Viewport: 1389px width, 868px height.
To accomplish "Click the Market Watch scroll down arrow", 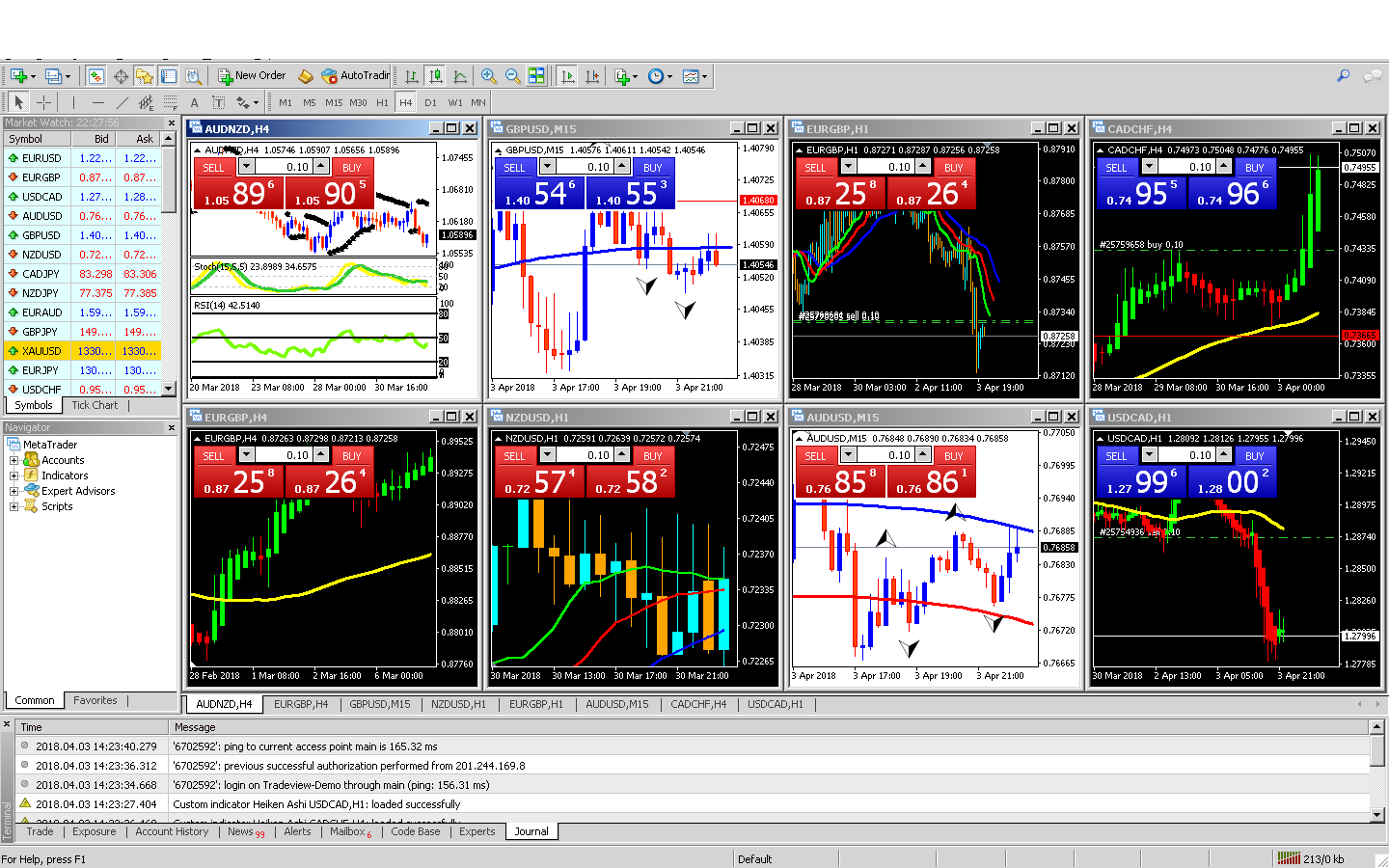I will tap(169, 389).
